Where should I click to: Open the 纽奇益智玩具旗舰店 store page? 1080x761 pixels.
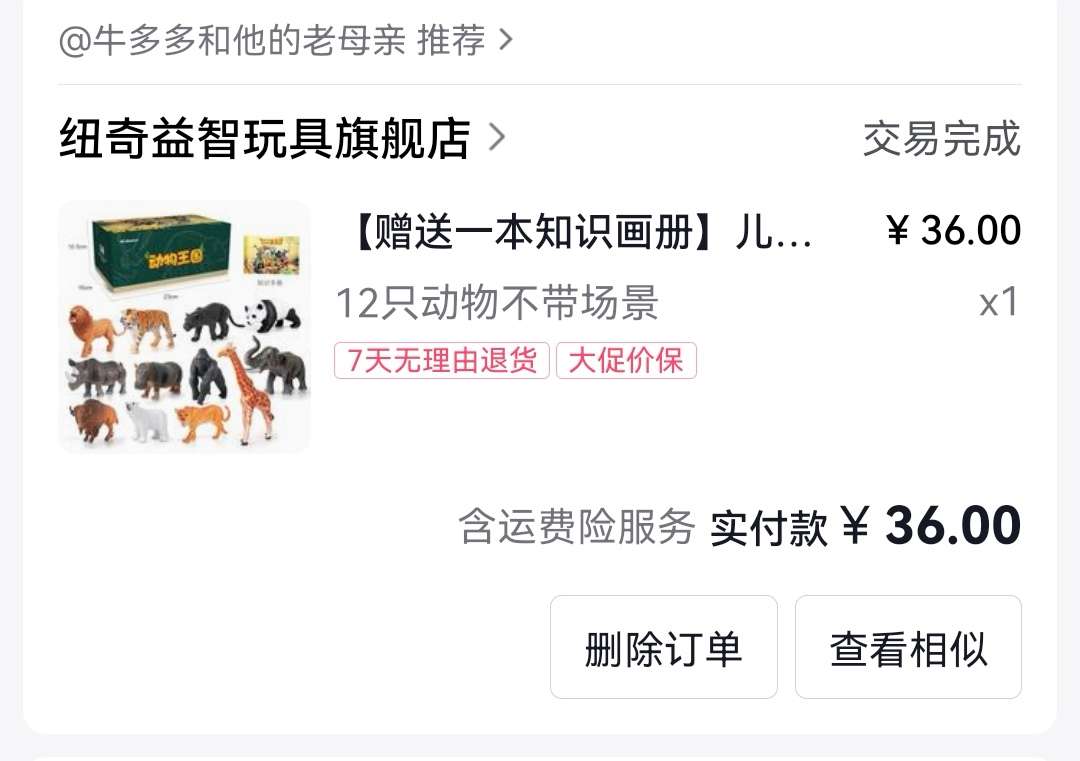point(264,138)
